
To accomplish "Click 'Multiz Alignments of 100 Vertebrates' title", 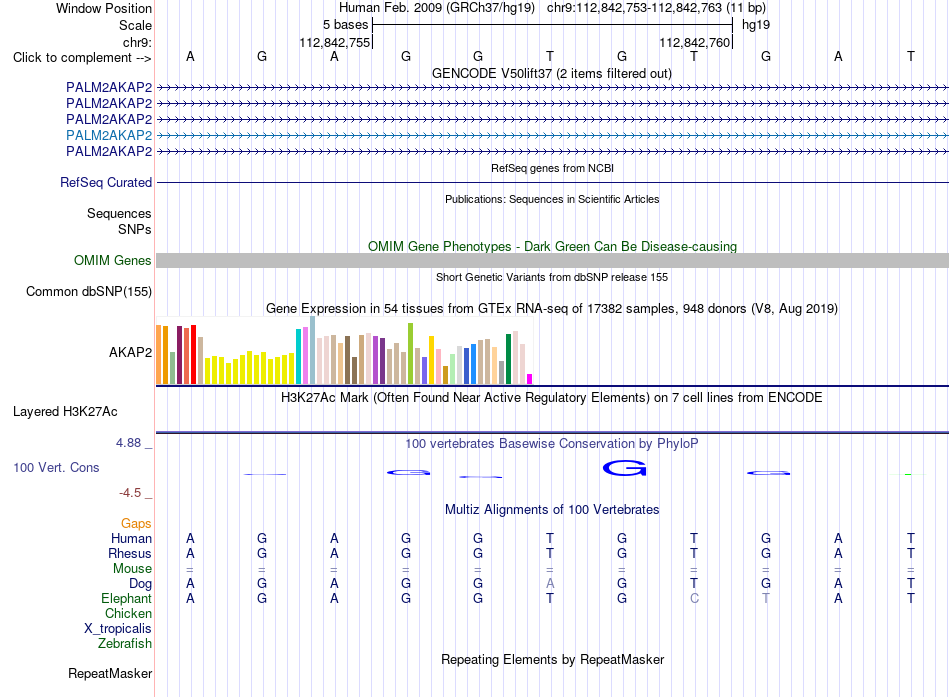I will pyautogui.click(x=552, y=510).
